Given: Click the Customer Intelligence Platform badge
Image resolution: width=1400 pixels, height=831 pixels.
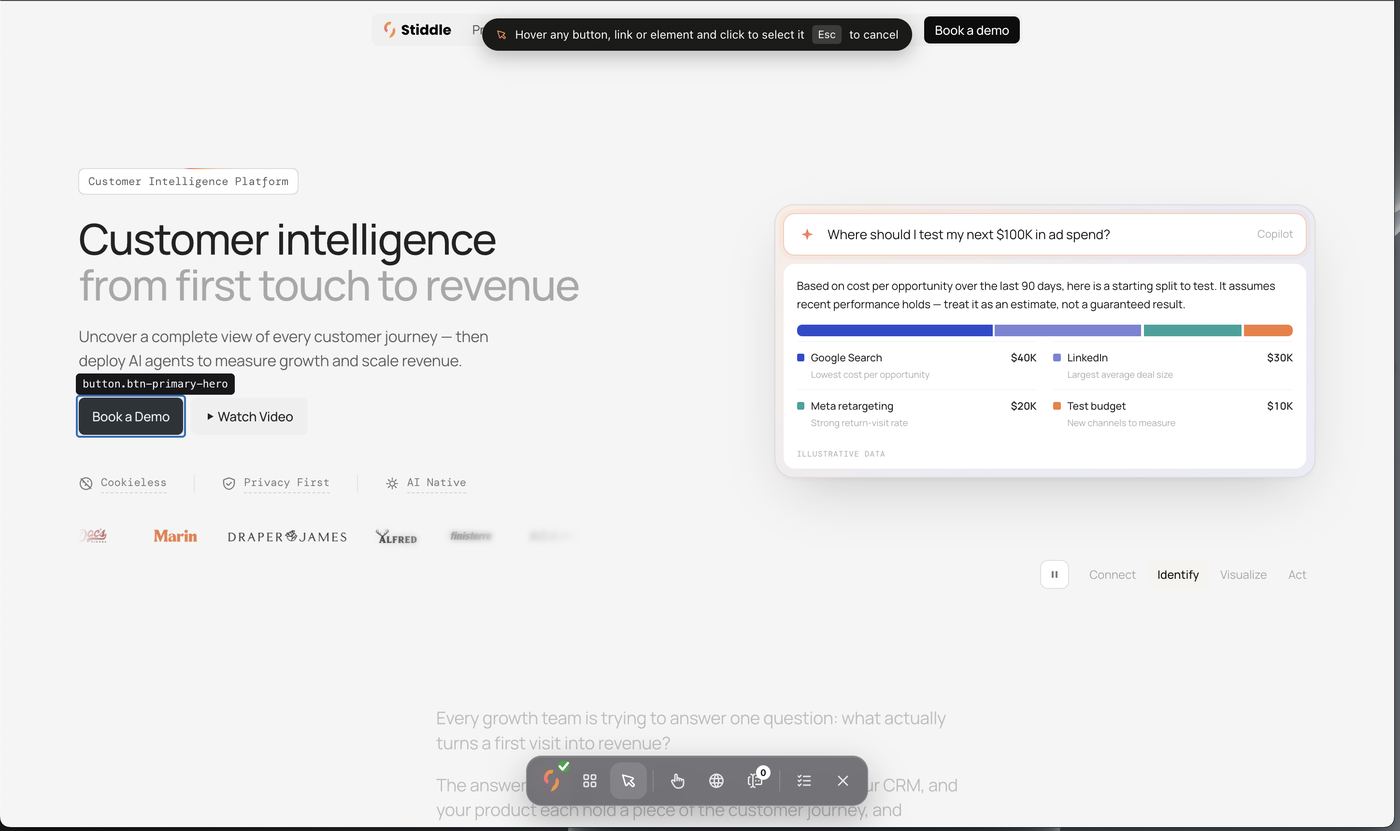Looking at the screenshot, I should [x=188, y=181].
